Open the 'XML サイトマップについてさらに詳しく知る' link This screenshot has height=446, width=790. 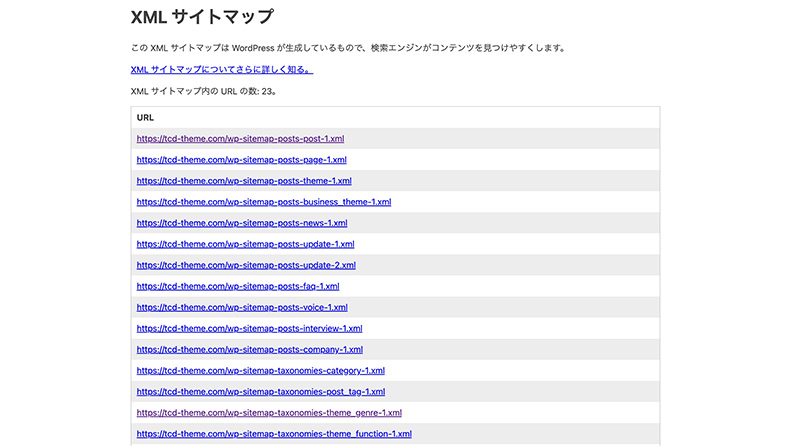click(222, 70)
